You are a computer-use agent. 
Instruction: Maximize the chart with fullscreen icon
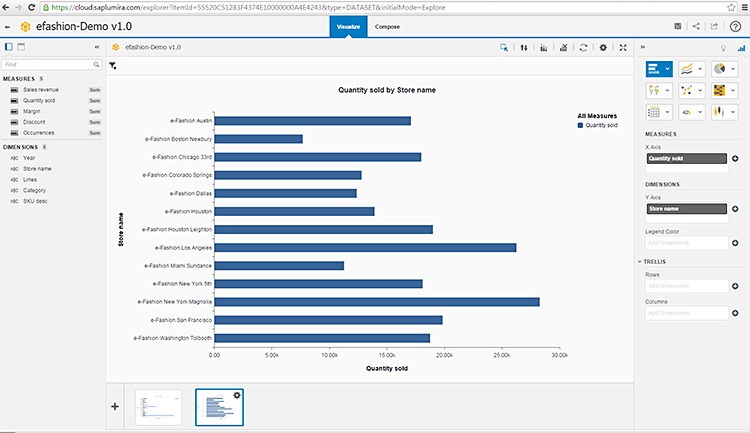623,47
